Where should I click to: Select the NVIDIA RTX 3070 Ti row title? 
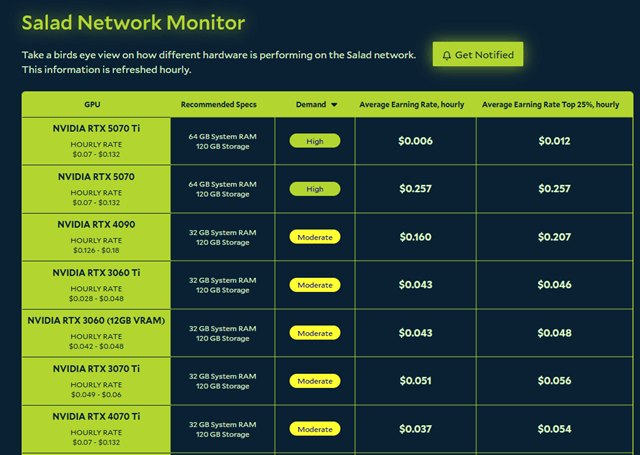tap(96, 368)
